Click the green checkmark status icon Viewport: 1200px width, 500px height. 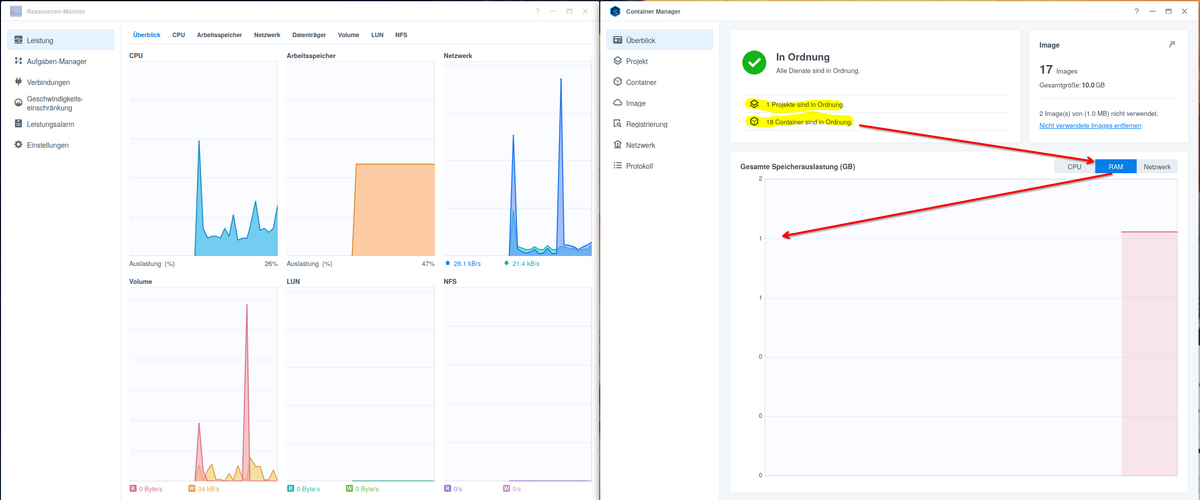[x=754, y=63]
